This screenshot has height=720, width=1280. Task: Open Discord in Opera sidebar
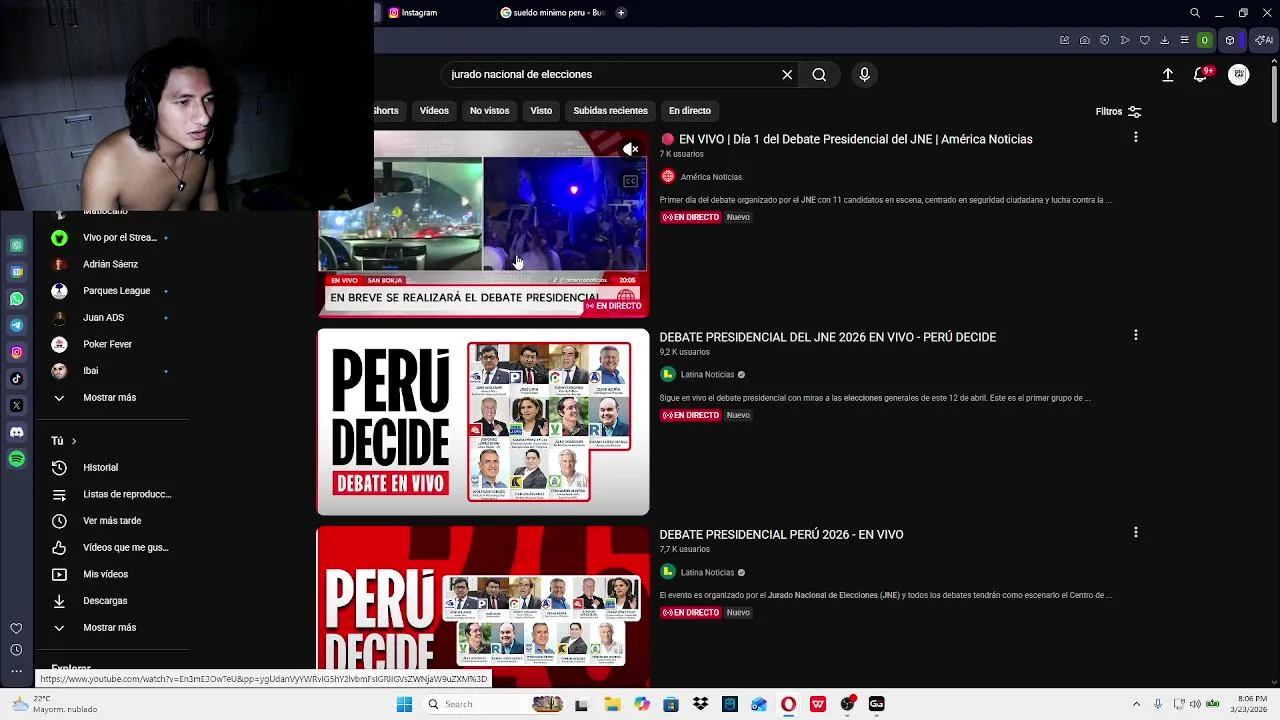(17, 432)
